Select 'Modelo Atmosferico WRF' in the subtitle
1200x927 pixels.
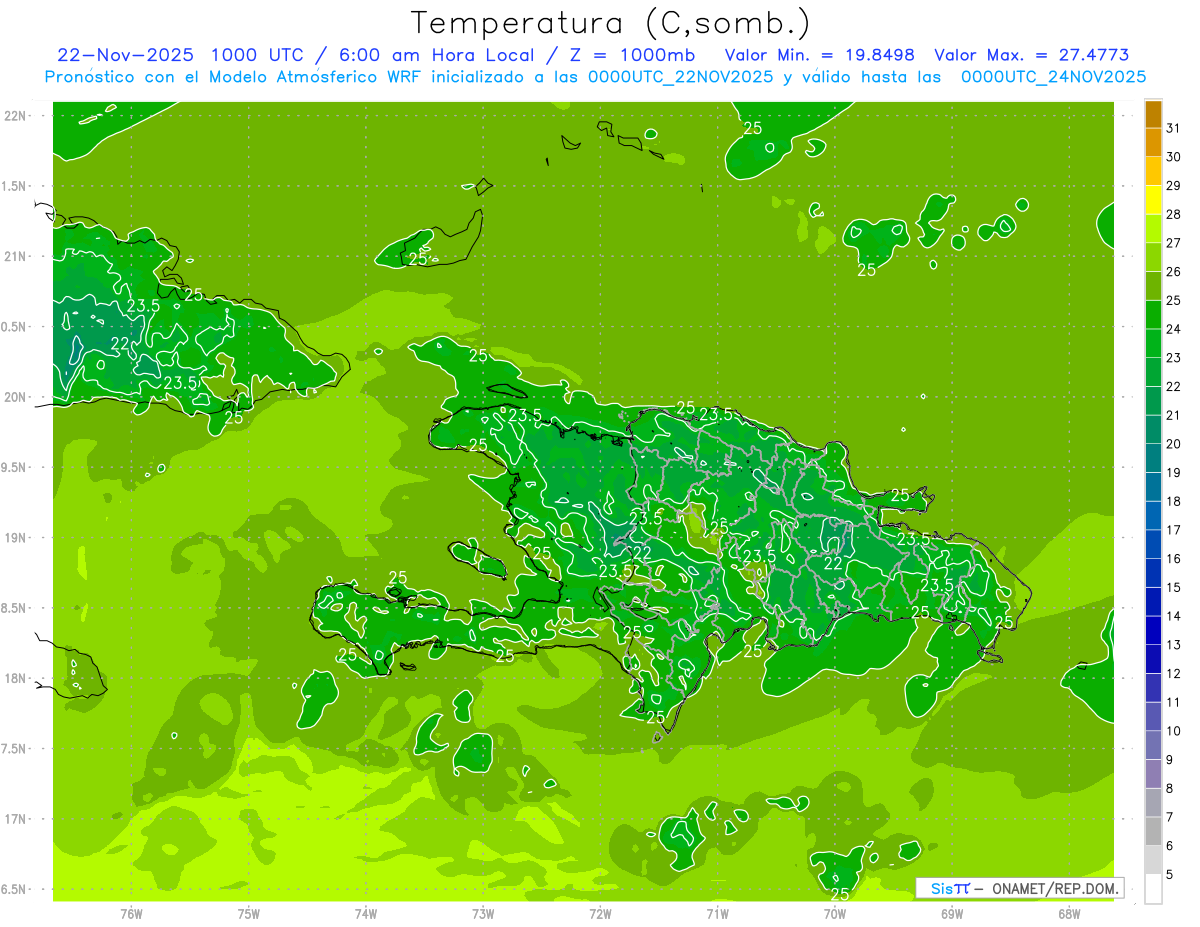pyautogui.click(x=312, y=77)
